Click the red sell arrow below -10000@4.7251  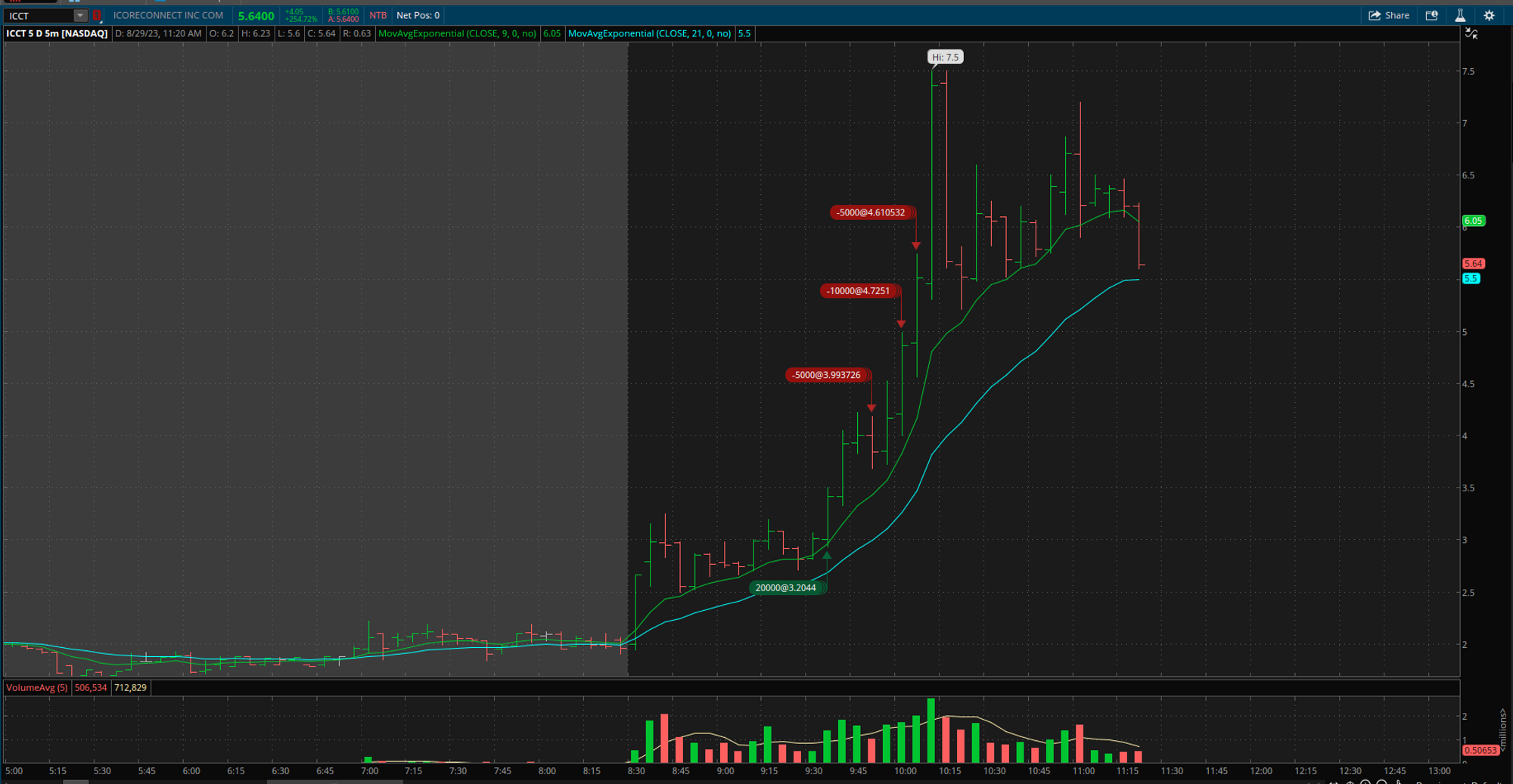(901, 324)
